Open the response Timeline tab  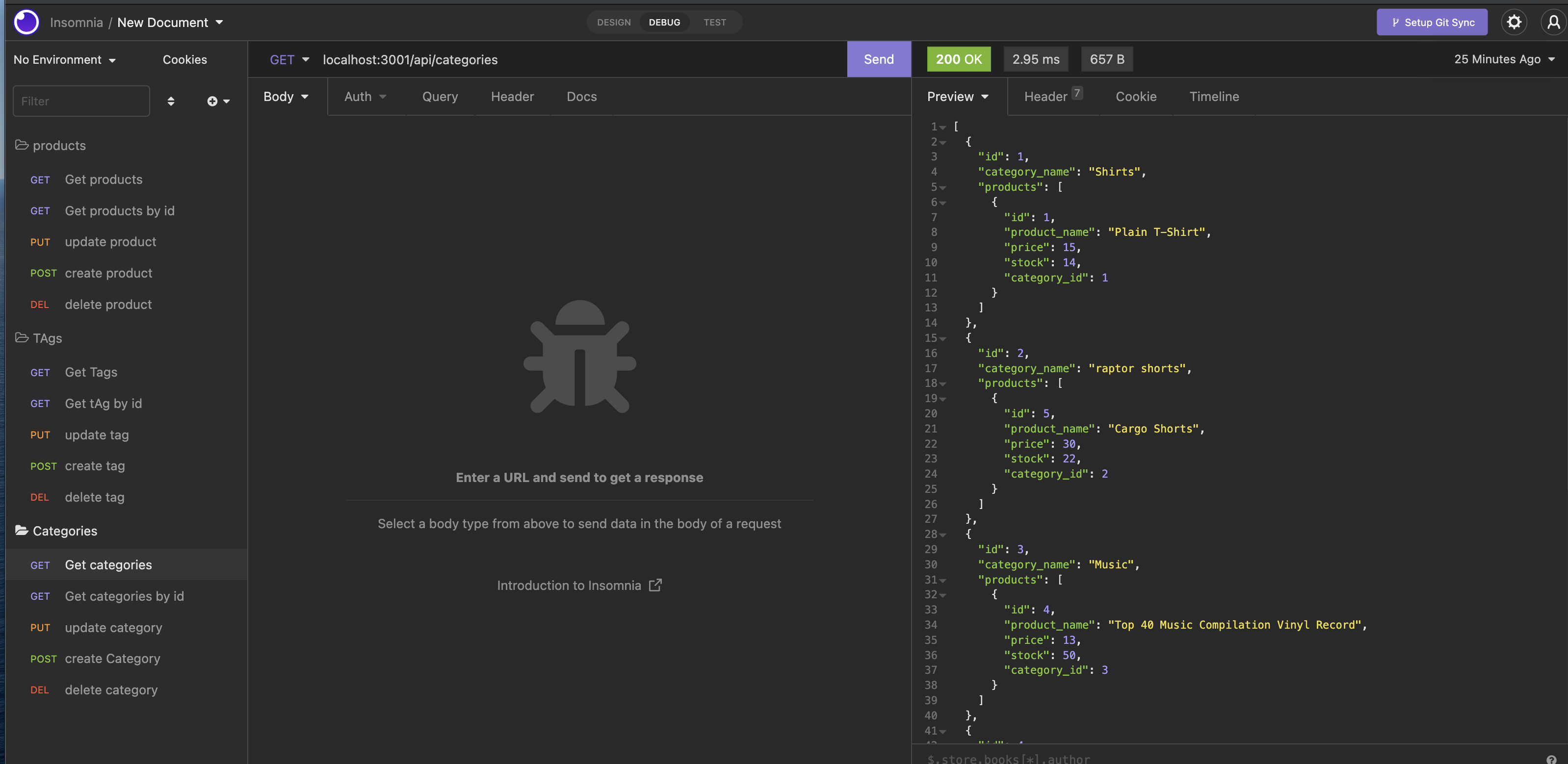point(1214,96)
